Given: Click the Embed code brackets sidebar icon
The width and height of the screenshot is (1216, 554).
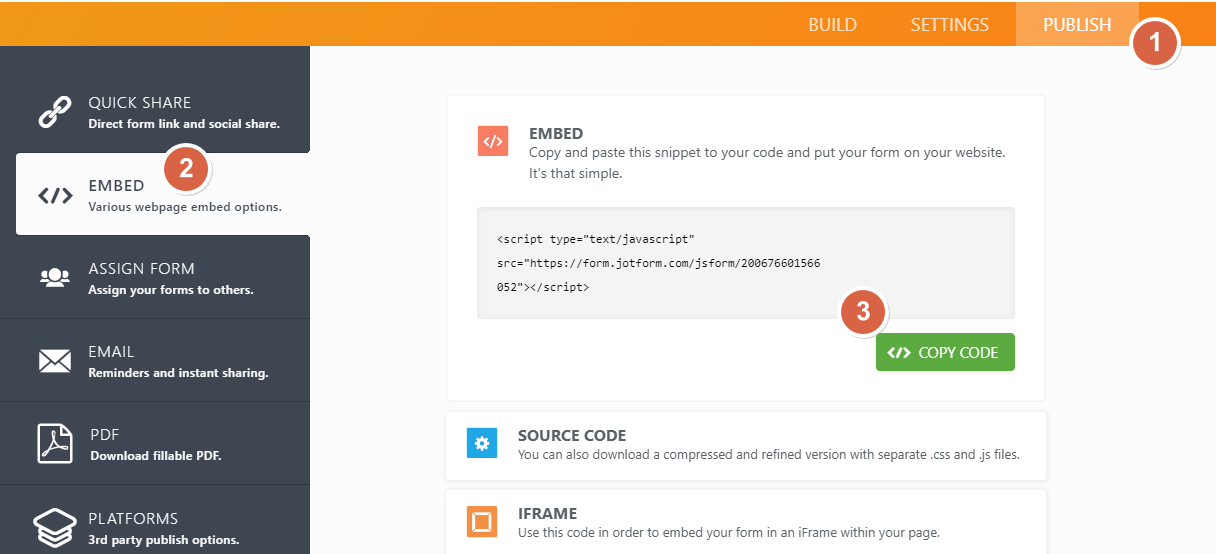Looking at the screenshot, I should [x=55, y=195].
